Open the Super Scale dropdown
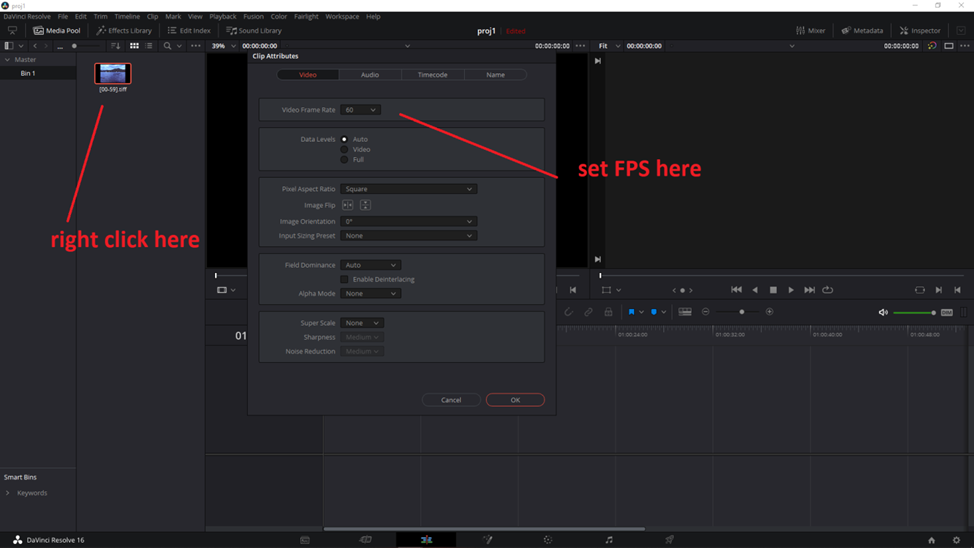Screen dimensions: 974x548 click(x=362, y=323)
